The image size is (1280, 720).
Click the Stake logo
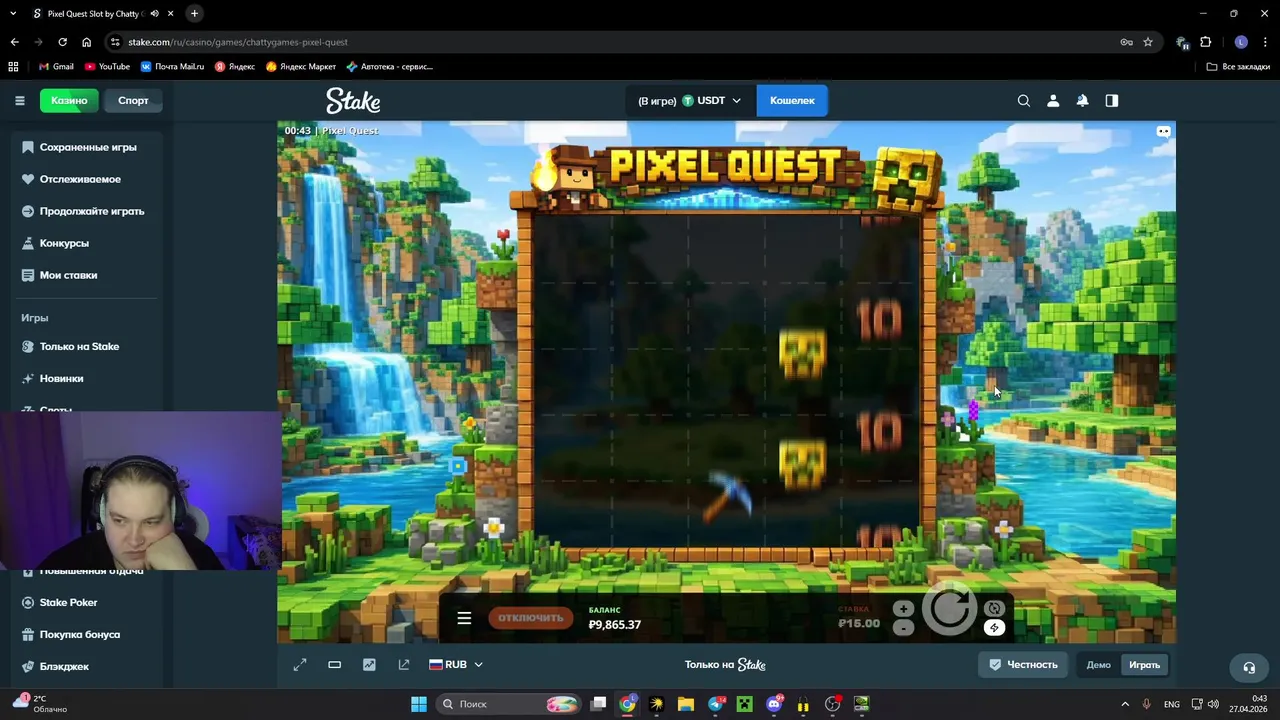[x=353, y=100]
